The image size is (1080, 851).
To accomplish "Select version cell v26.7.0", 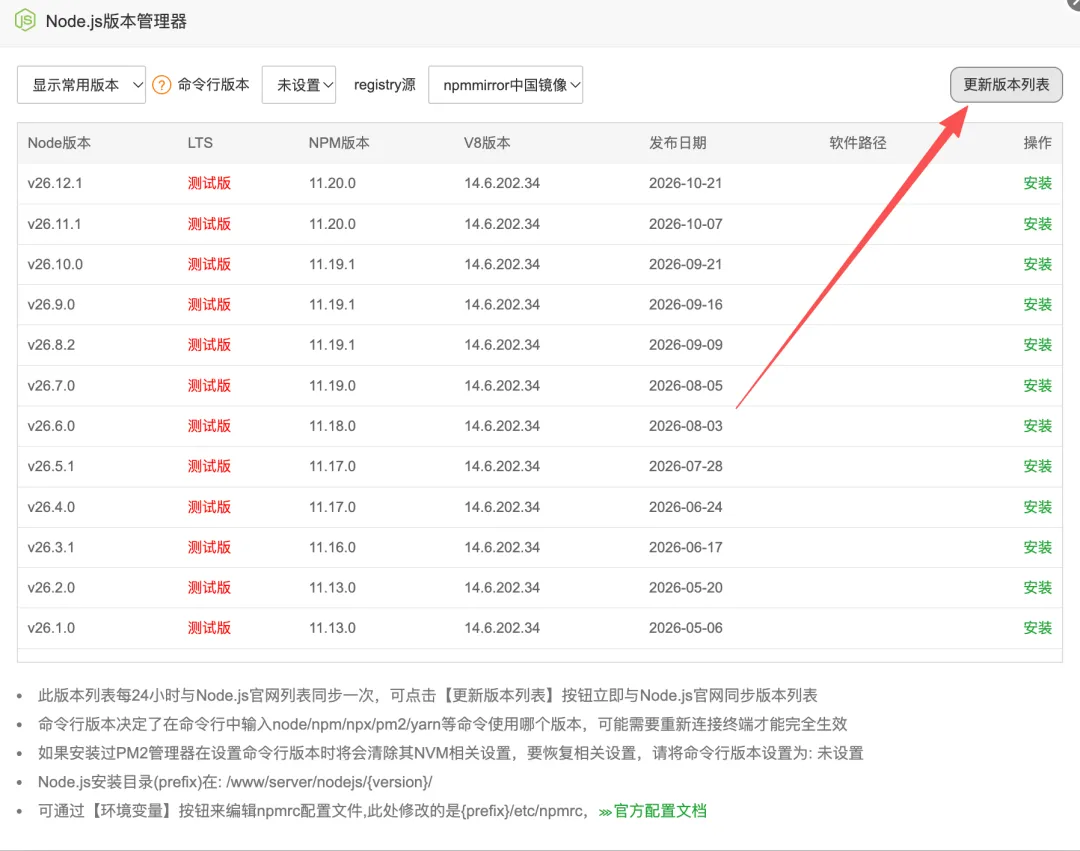I will click(x=51, y=386).
